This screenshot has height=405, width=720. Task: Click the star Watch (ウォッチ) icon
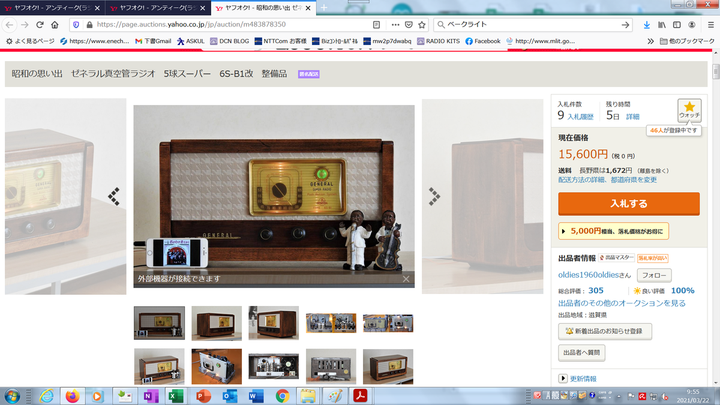[x=690, y=109]
